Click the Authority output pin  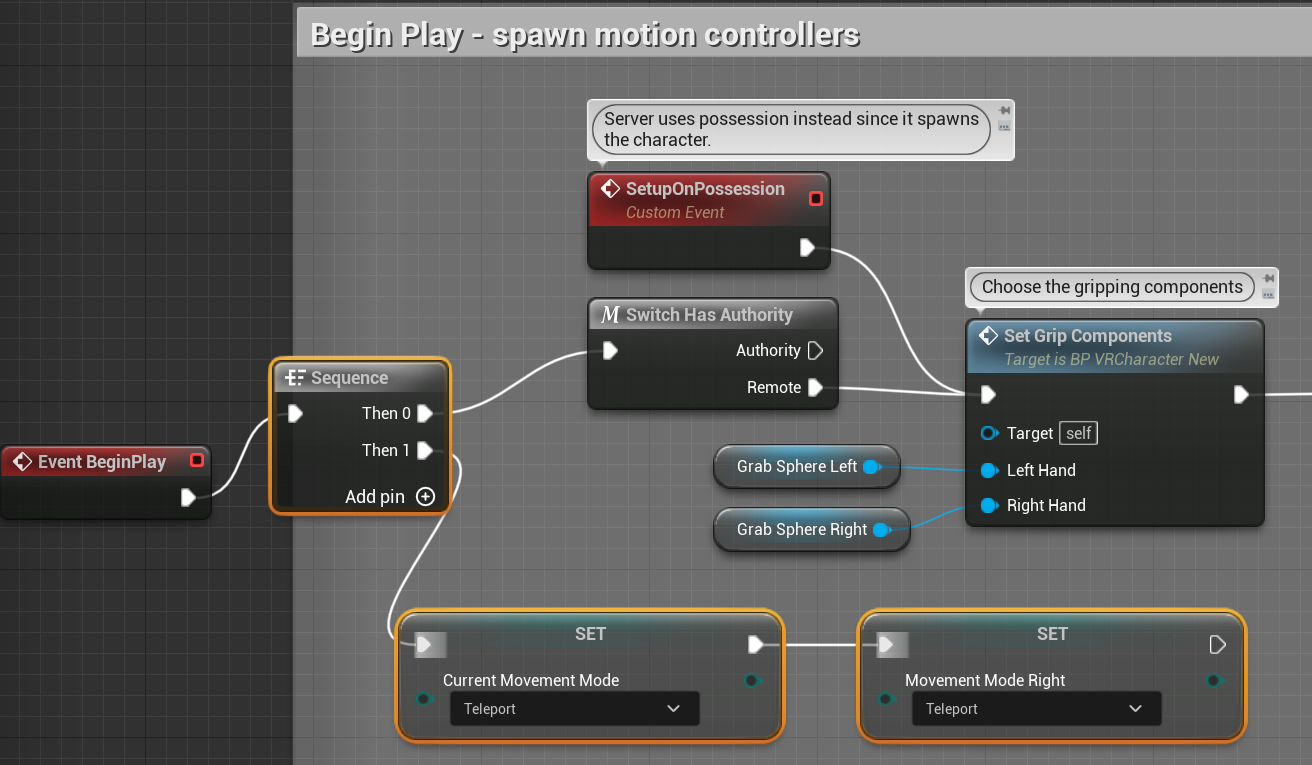click(815, 350)
